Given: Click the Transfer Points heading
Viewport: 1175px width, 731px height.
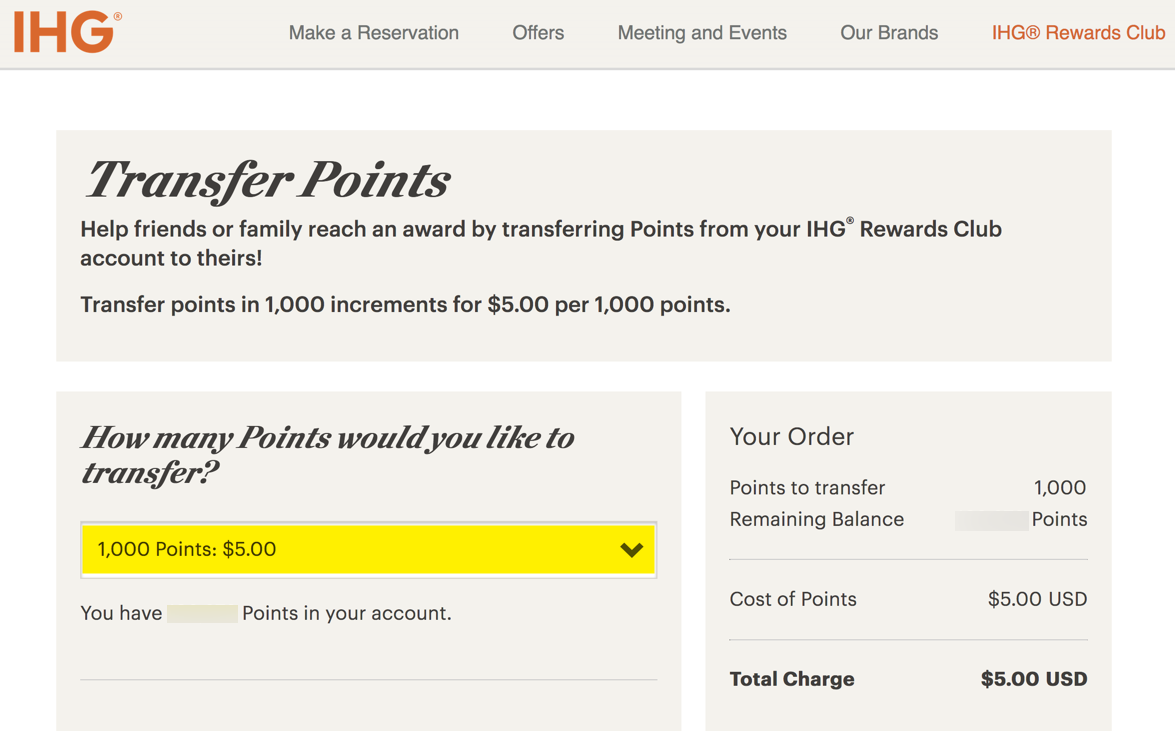Looking at the screenshot, I should 268,180.
